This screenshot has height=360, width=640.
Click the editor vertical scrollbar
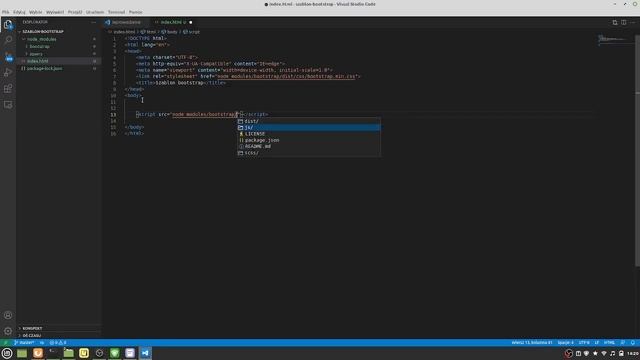click(638, 151)
